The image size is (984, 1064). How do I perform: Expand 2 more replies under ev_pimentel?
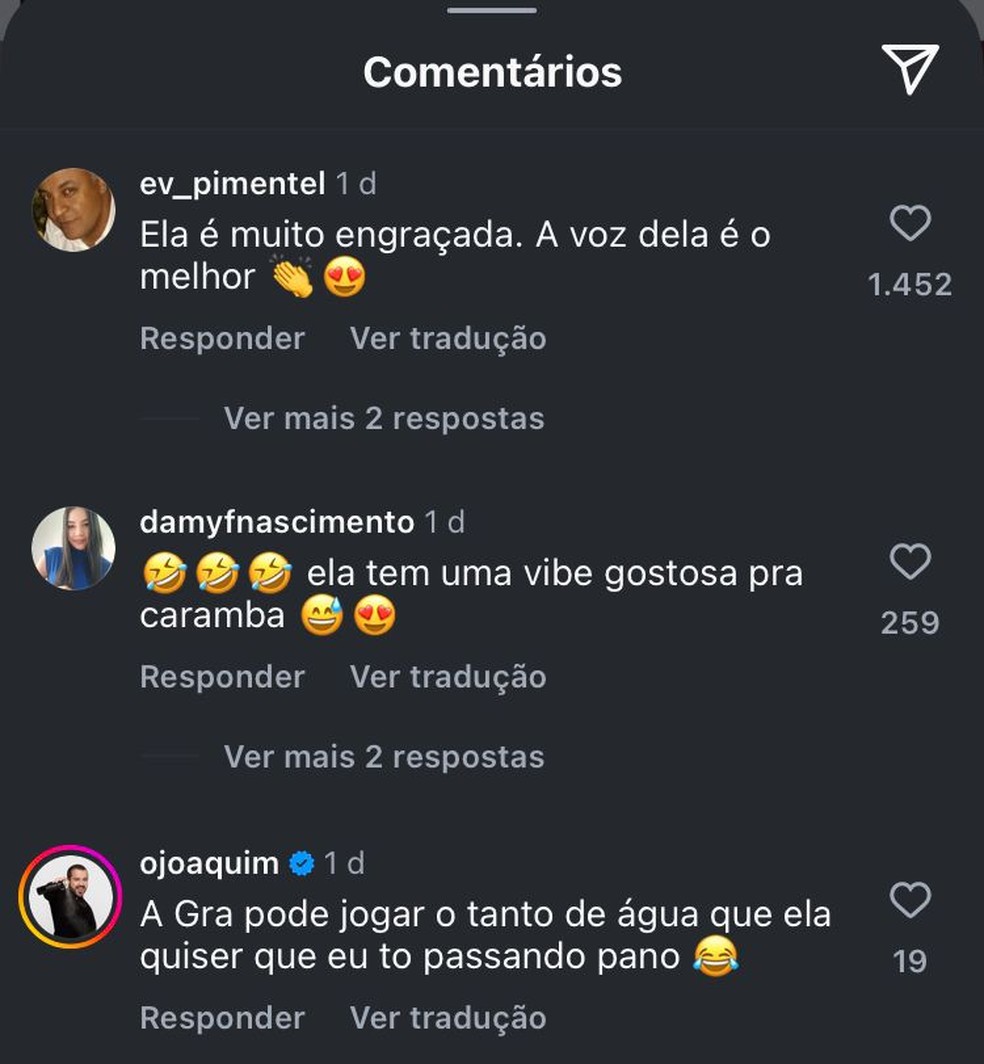(x=384, y=418)
